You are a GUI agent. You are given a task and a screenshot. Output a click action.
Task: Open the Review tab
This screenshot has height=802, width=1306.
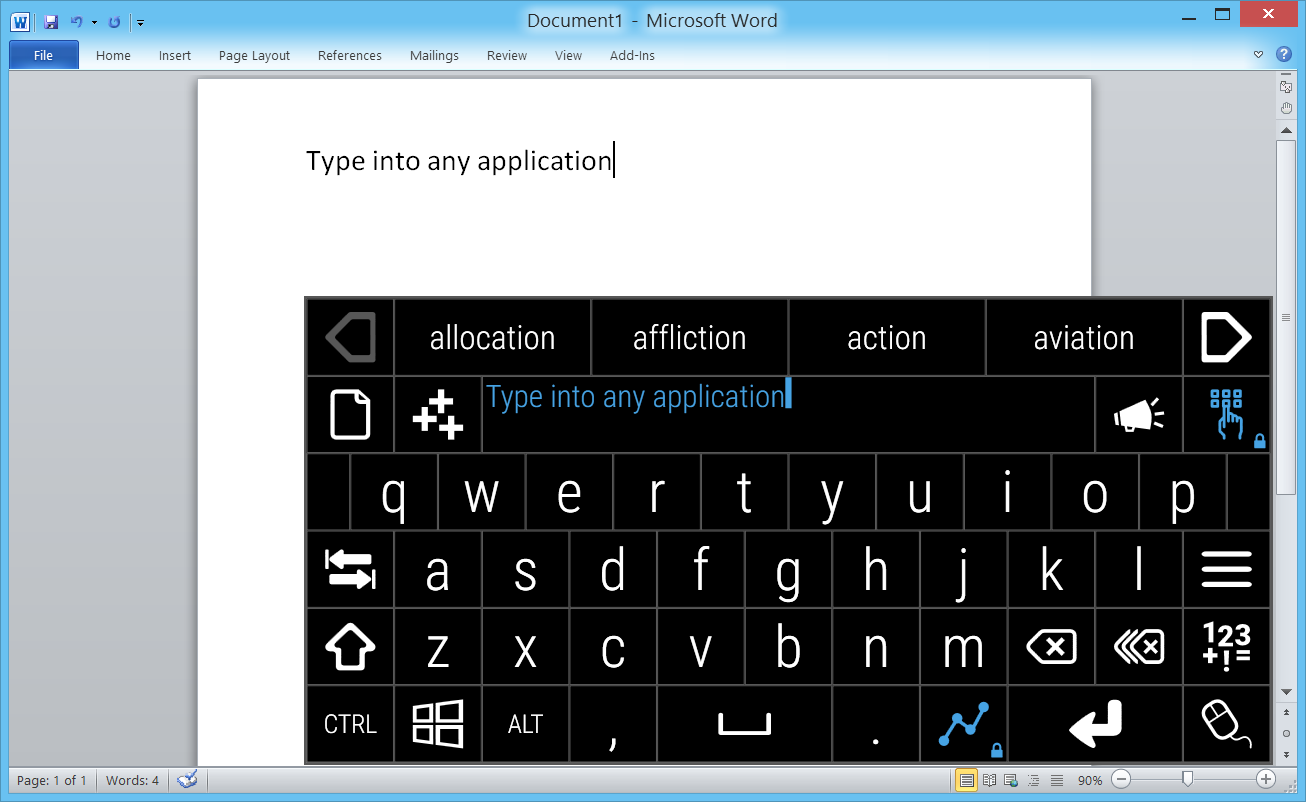(507, 56)
